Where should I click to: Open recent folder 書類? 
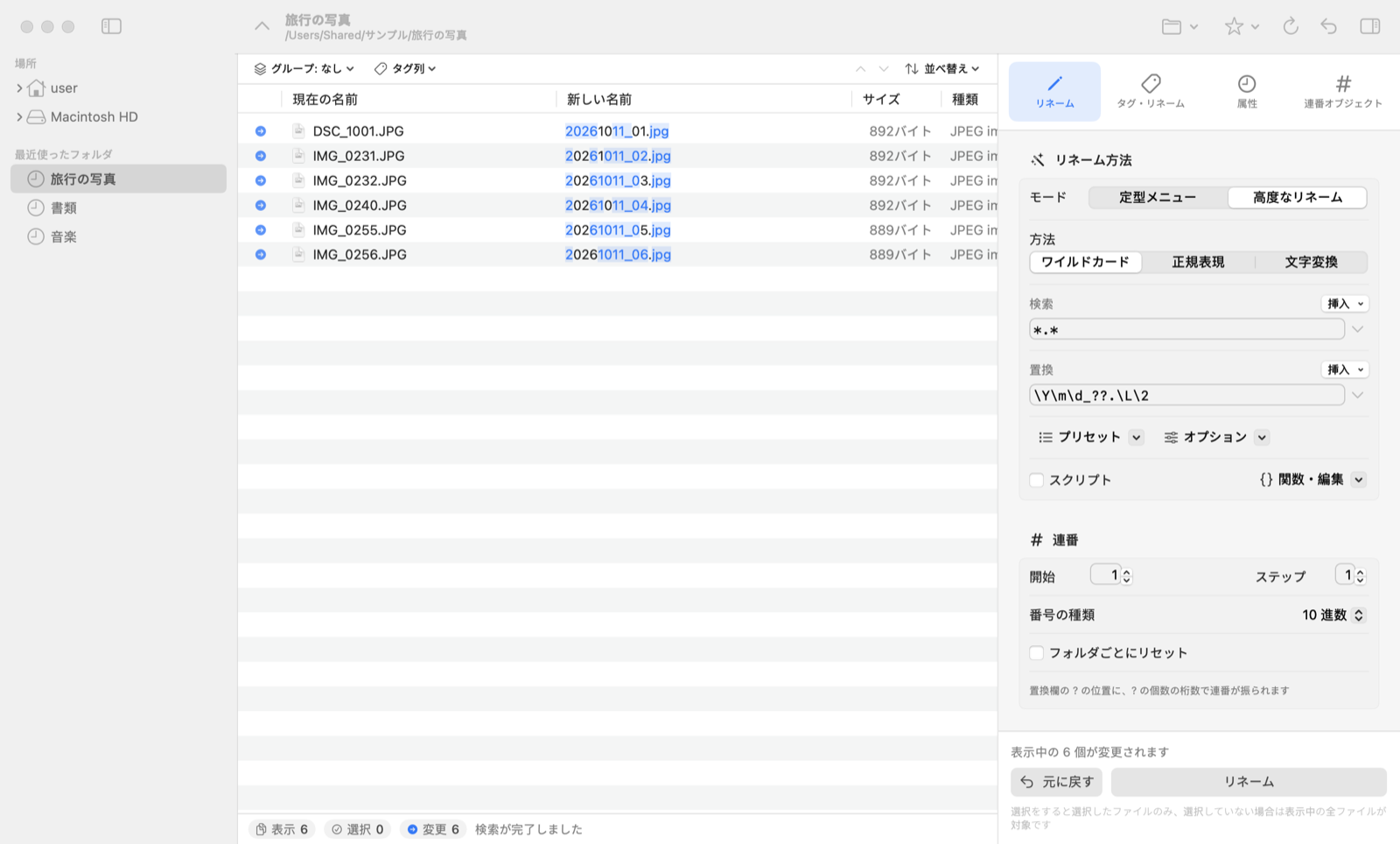(118, 207)
